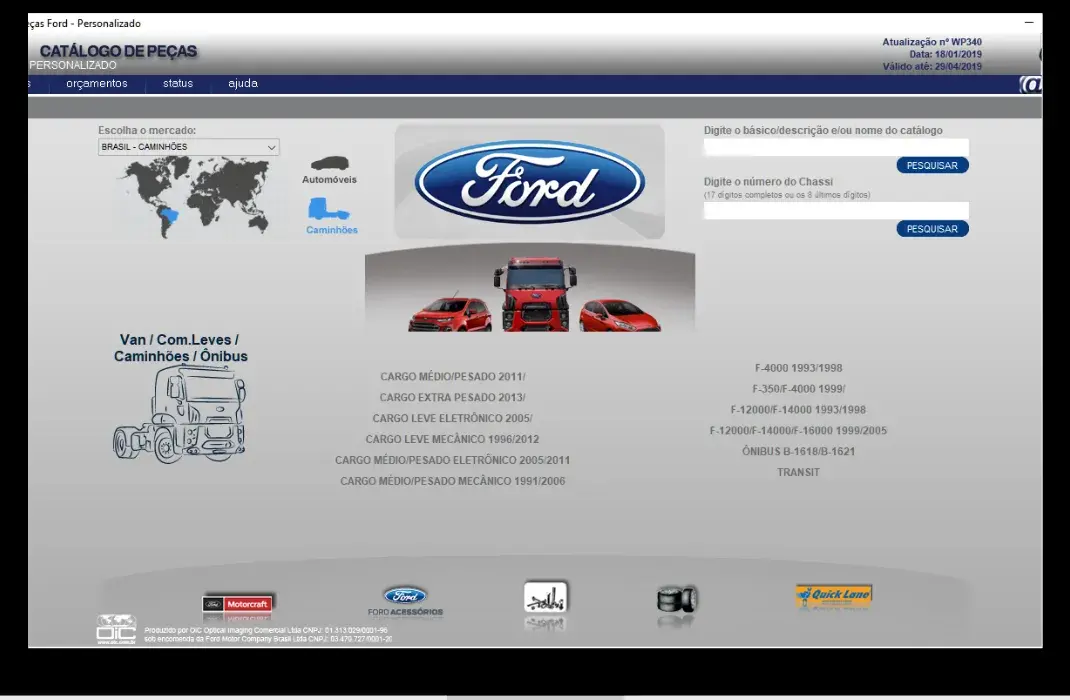
Task: Minimize the window
Action: coord(1029,23)
